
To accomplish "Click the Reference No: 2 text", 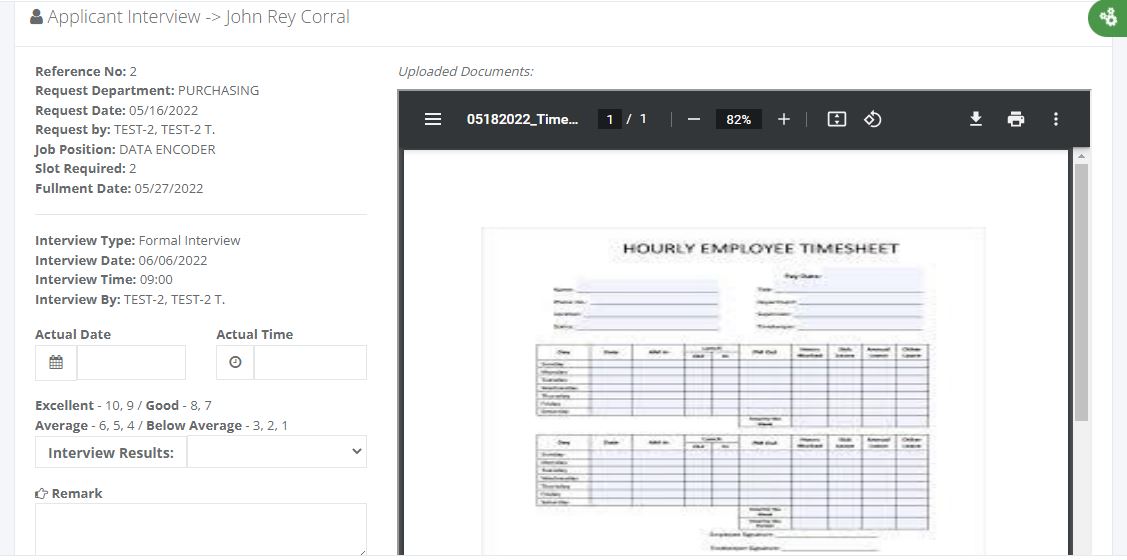I will pyautogui.click(x=86, y=71).
